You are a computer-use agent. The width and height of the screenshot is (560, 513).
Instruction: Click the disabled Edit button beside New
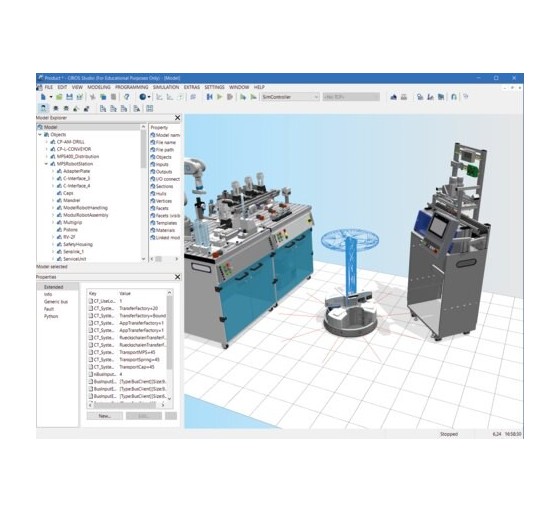tap(144, 416)
